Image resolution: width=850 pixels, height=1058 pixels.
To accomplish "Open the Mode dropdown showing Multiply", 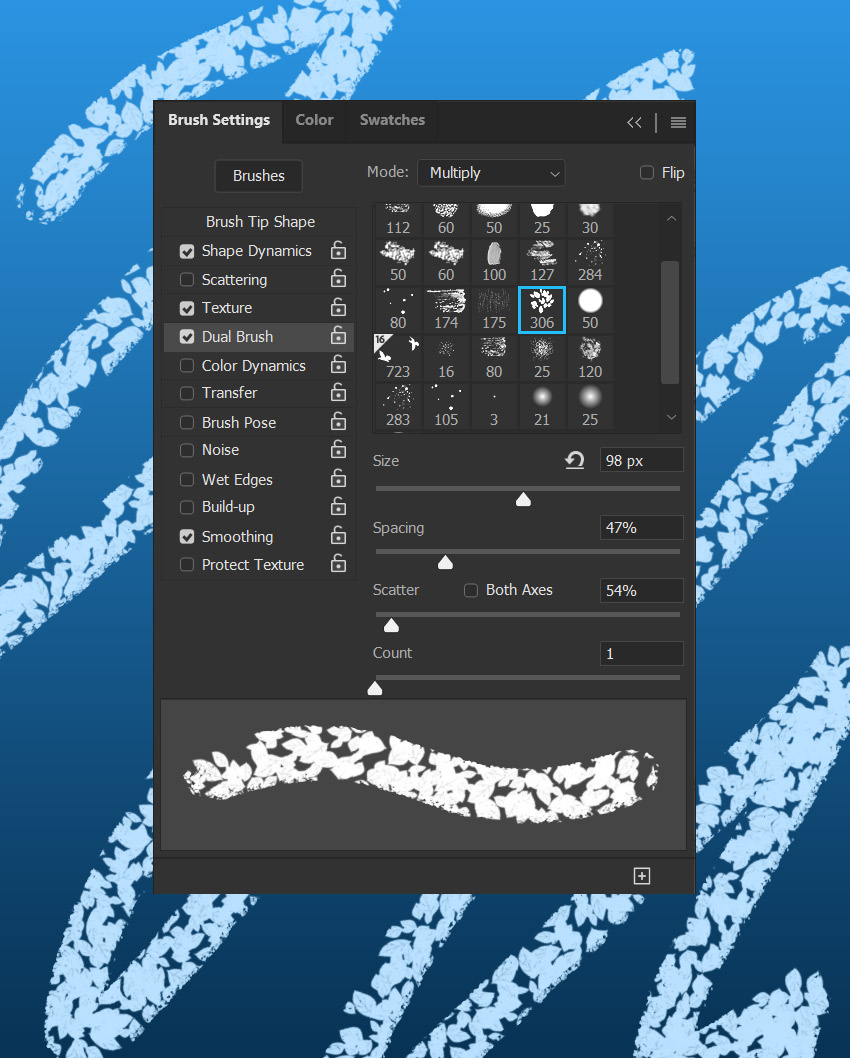I will tap(491, 173).
